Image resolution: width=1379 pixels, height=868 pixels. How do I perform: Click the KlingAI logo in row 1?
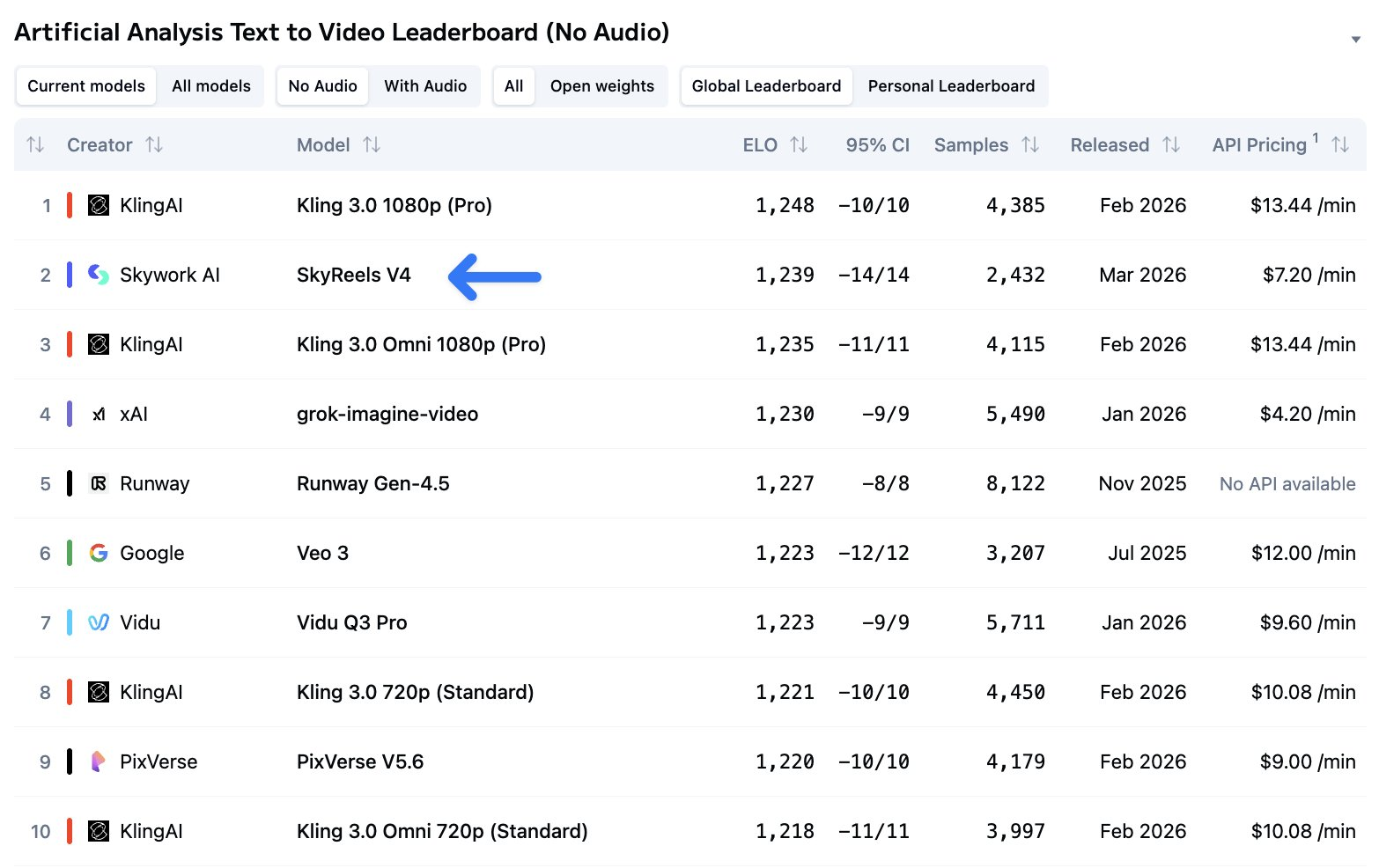(x=99, y=205)
